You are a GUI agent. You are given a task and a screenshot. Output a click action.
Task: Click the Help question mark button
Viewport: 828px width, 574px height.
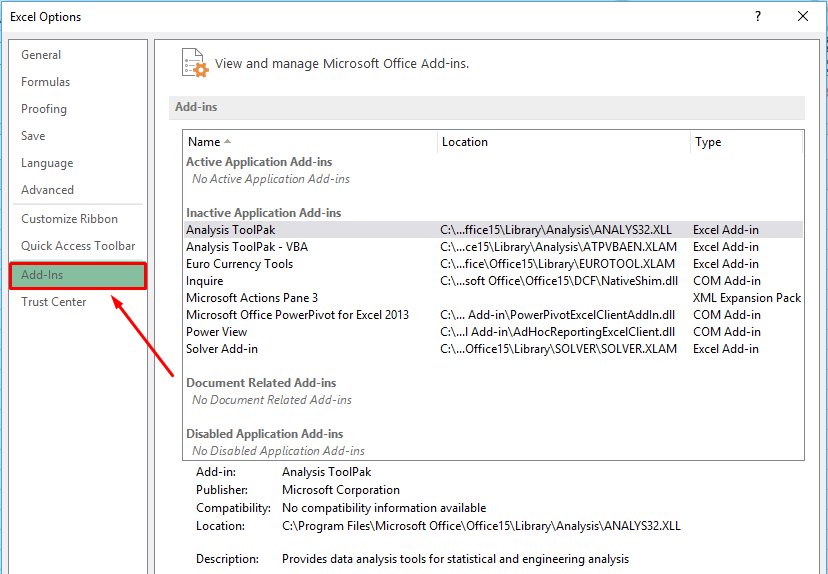(x=758, y=16)
